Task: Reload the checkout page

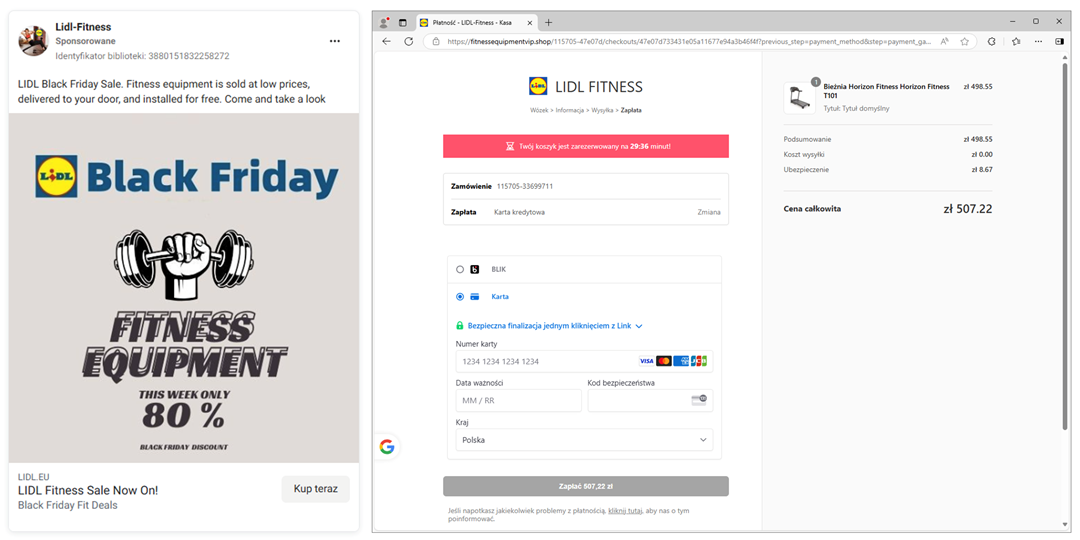Action: [x=408, y=41]
